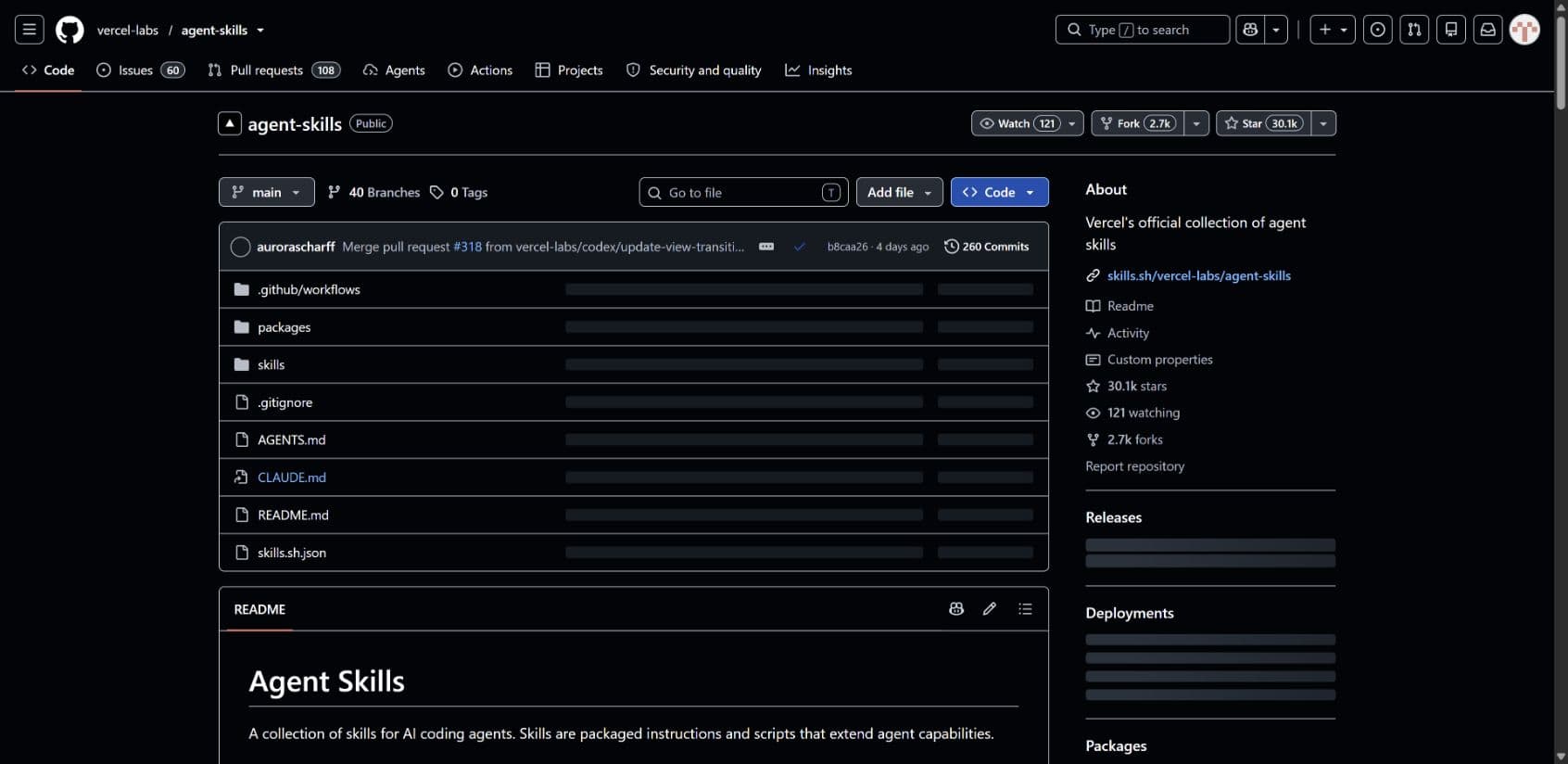The height and width of the screenshot is (764, 1568).
Task: Open the create new plus menu
Action: point(1333,30)
